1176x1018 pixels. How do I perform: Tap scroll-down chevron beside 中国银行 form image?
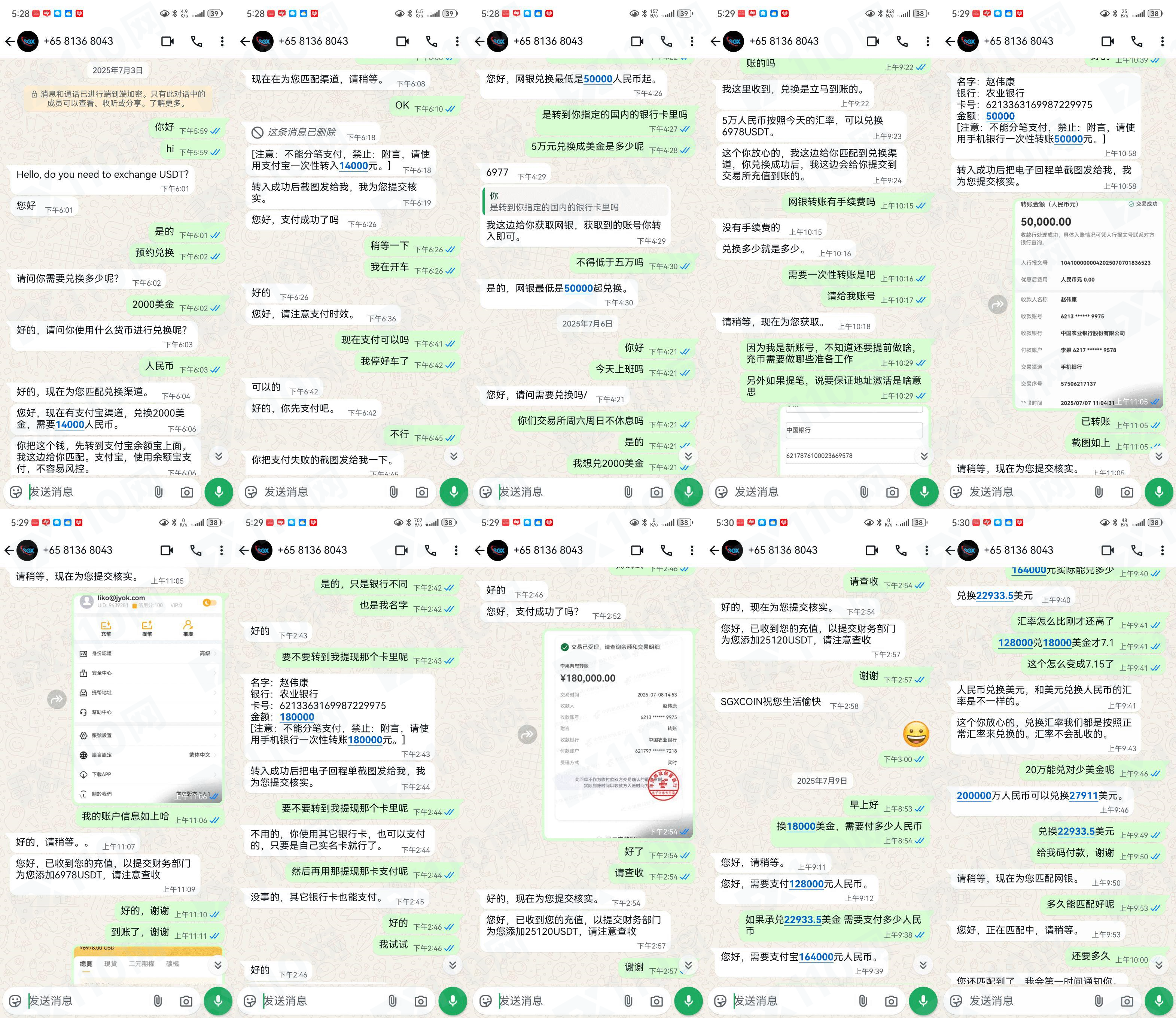pyautogui.click(x=924, y=456)
